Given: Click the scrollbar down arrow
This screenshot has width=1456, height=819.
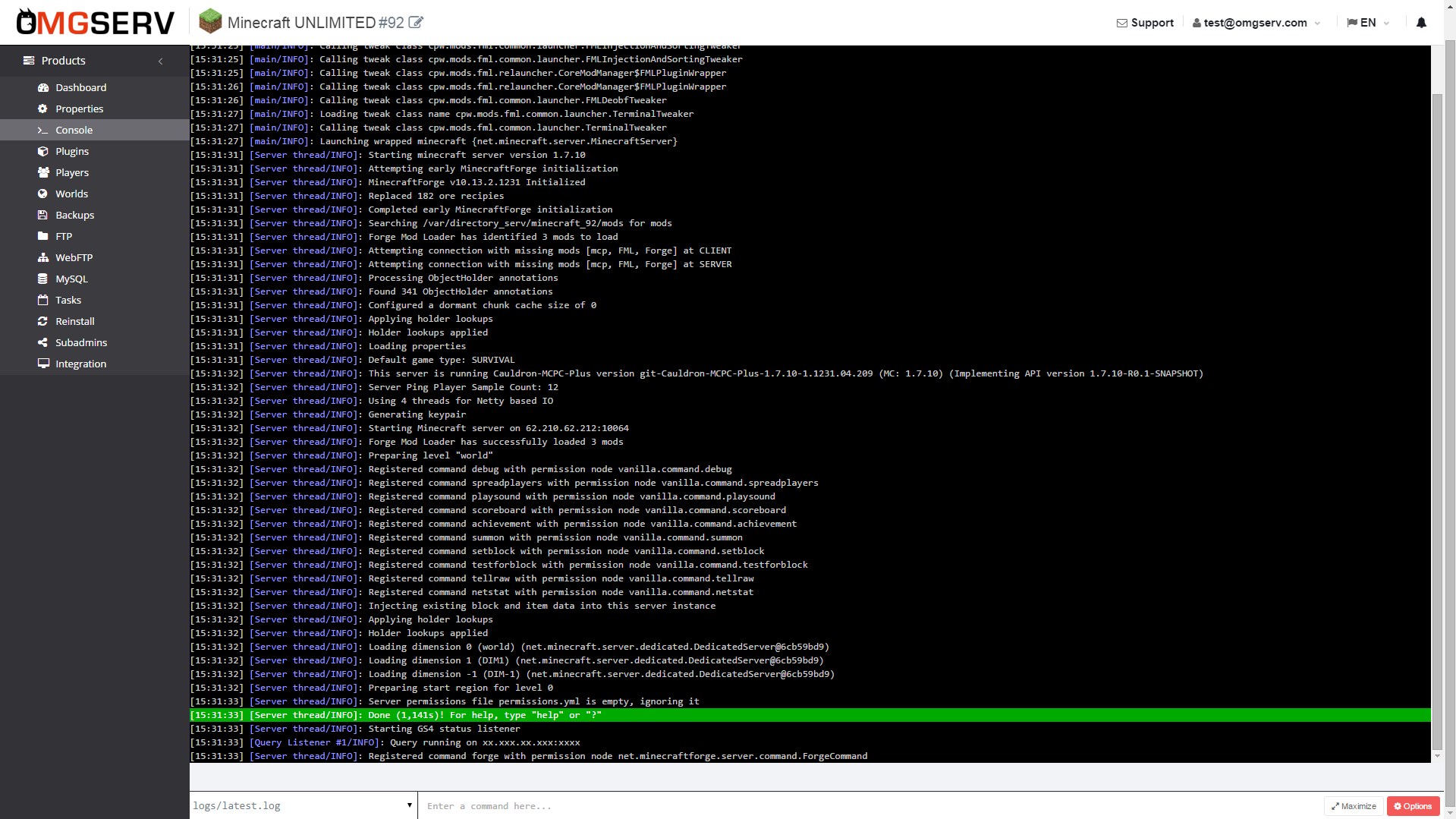Looking at the screenshot, I should pos(1437,756).
